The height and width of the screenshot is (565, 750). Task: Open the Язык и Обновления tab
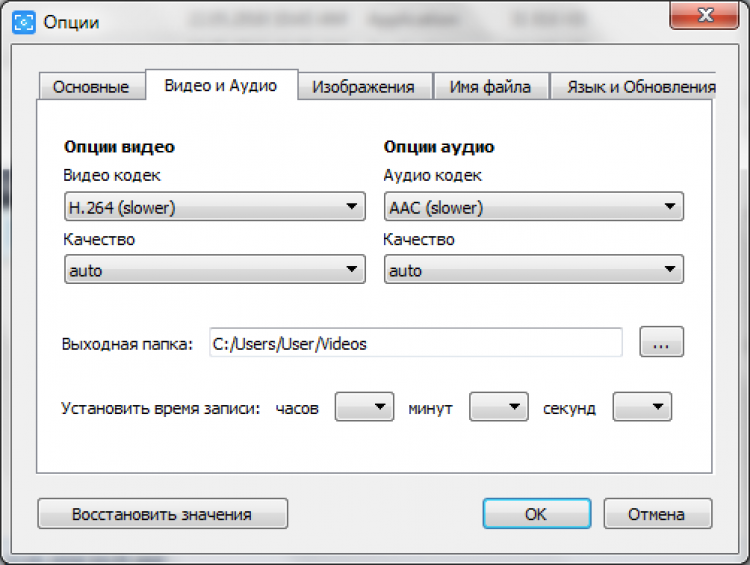pyautogui.click(x=640, y=87)
